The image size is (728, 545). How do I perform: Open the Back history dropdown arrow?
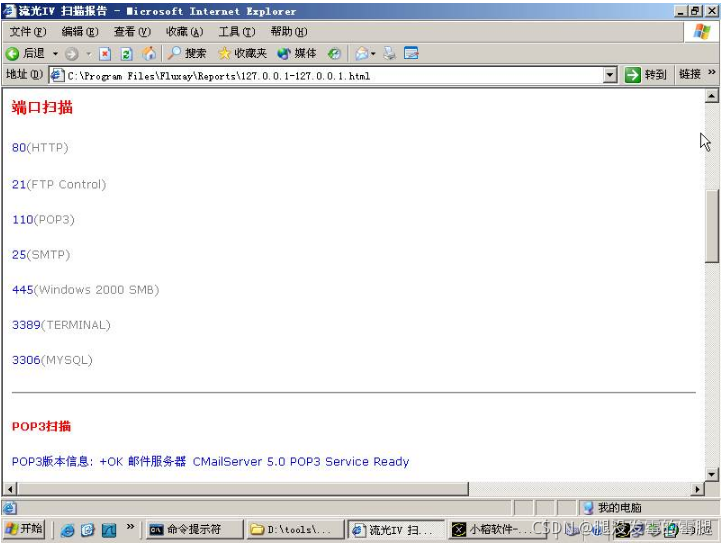point(55,54)
